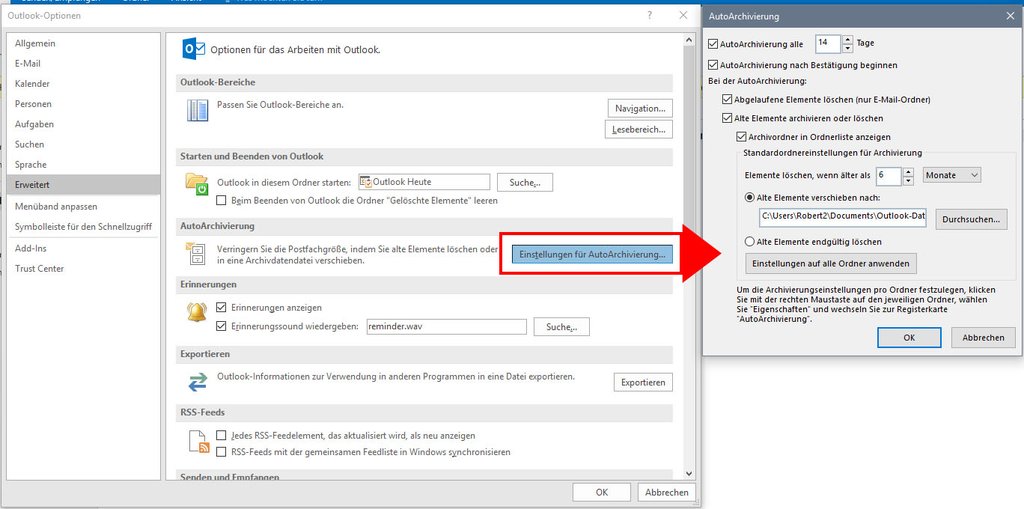This screenshot has width=1024, height=509.
Task: Enable emptying 'Gelöschte Elemente' on exit checkbox
Action: (222, 201)
